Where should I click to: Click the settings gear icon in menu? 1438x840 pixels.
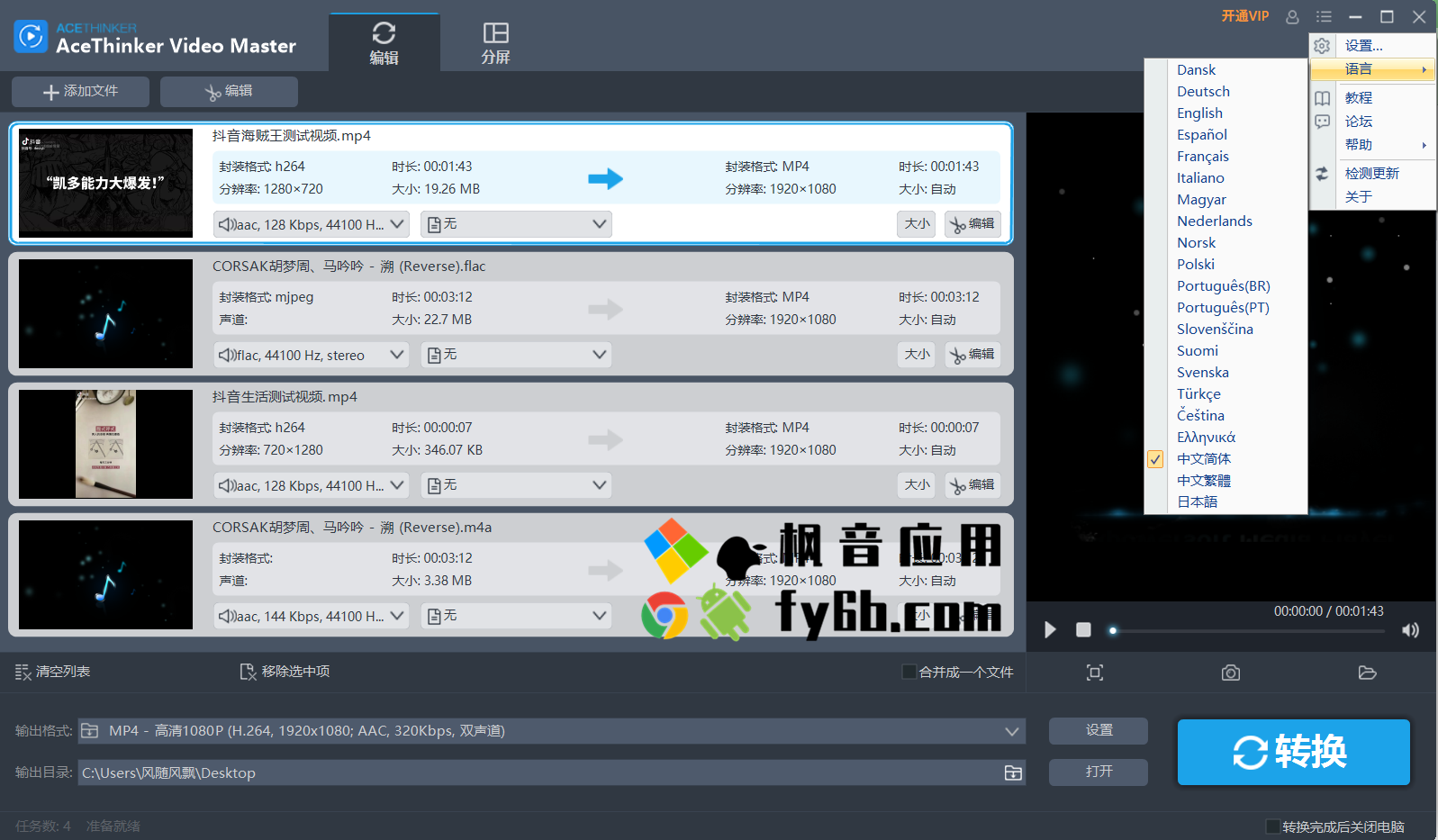click(1322, 46)
